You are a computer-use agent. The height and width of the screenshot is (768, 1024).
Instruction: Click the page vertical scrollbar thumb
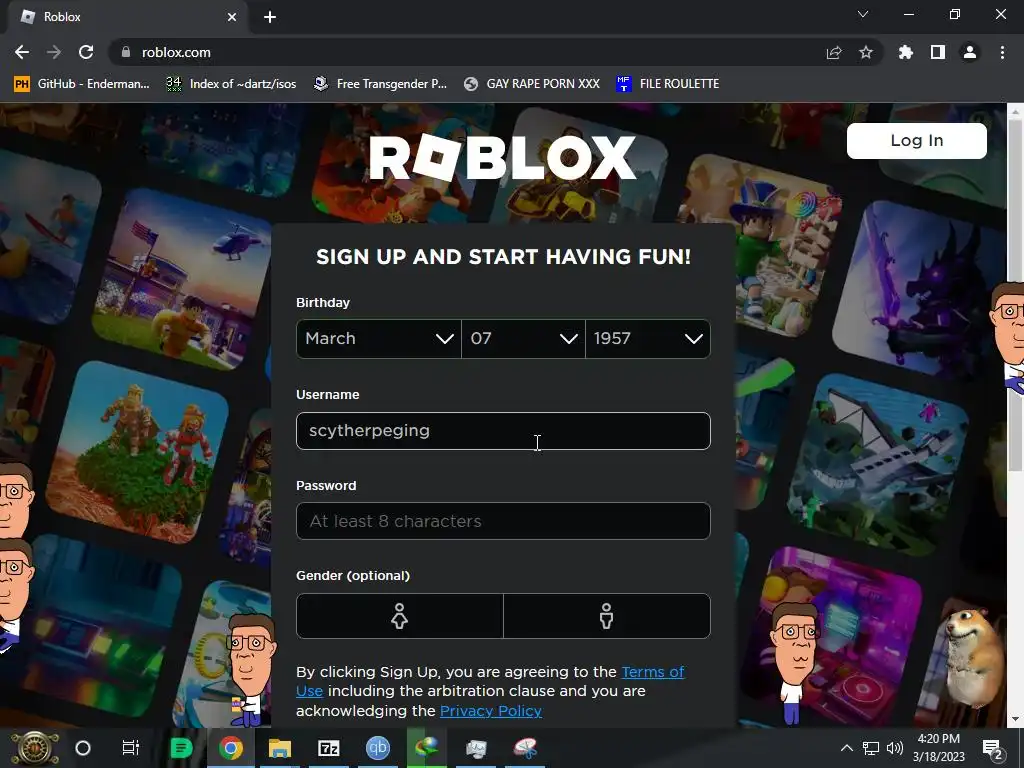1015,295
